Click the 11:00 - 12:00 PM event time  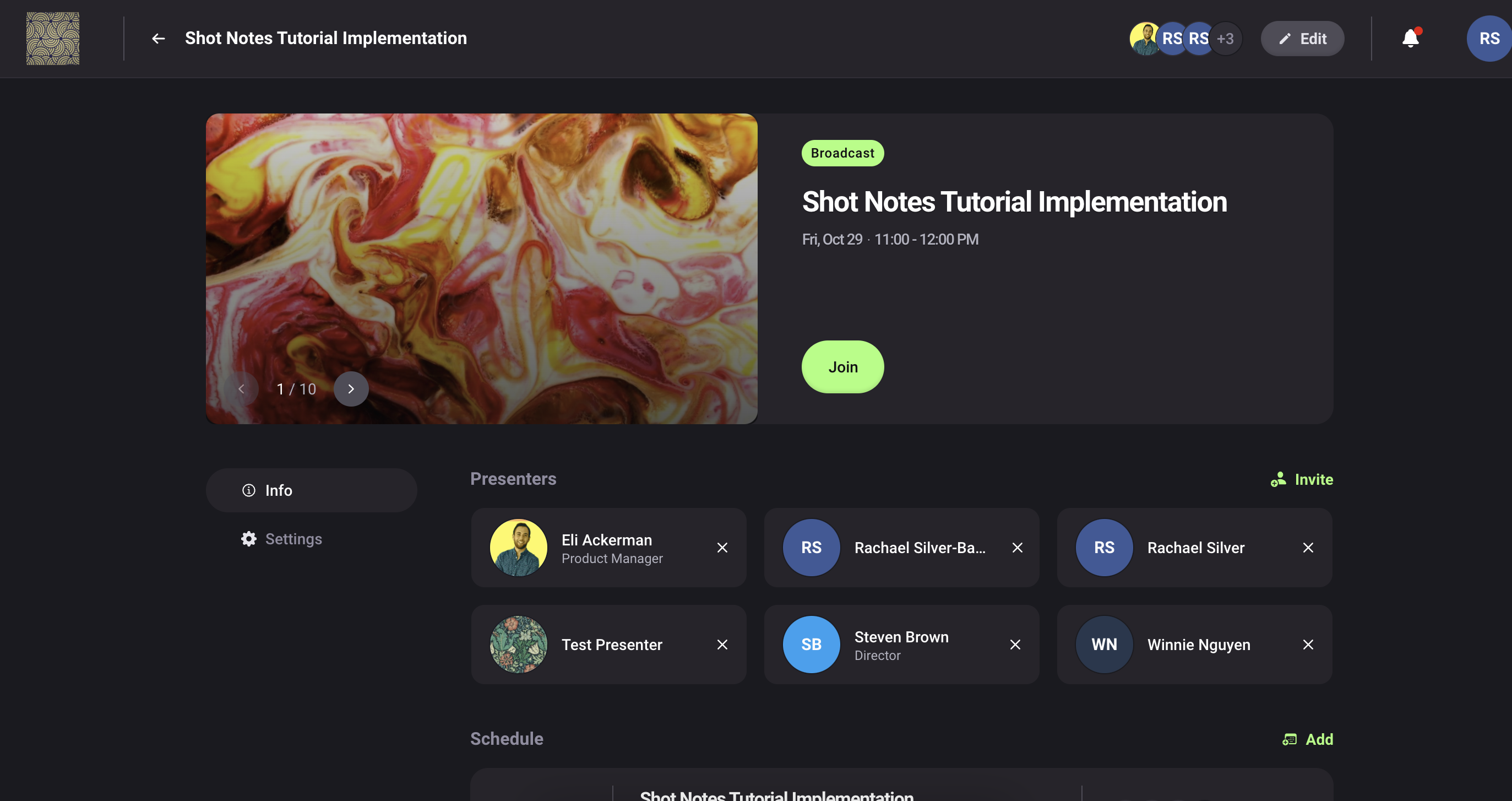coord(926,240)
